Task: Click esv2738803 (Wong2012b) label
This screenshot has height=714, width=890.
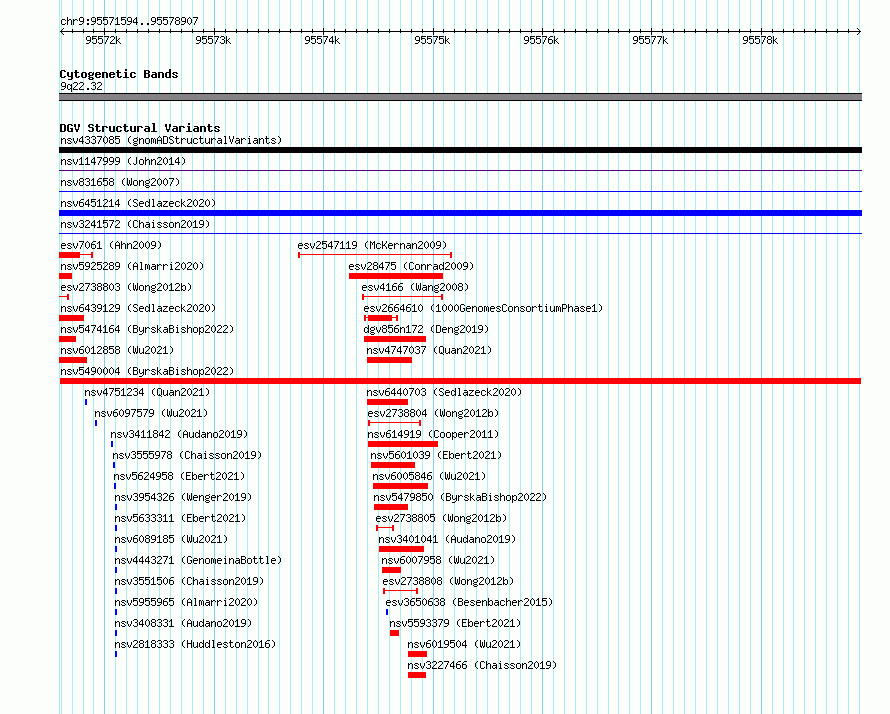Action: tap(126, 287)
